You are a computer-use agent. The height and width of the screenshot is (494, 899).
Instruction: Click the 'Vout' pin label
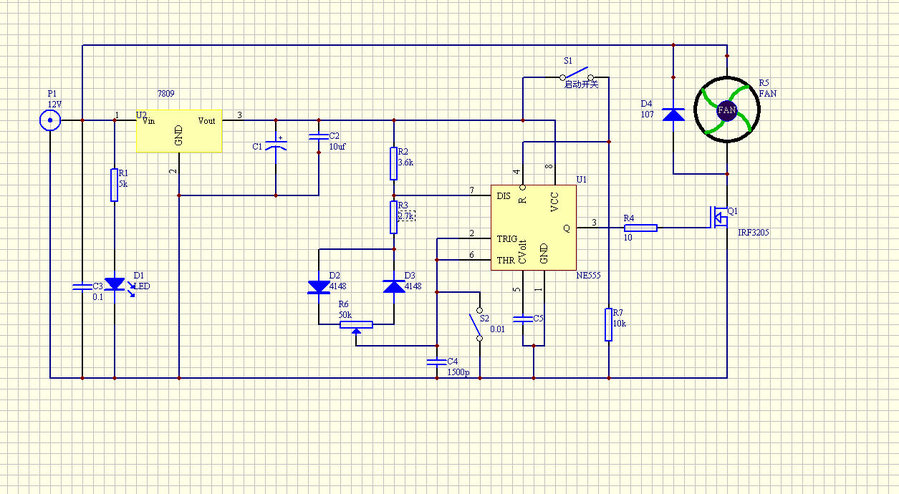coord(206,120)
